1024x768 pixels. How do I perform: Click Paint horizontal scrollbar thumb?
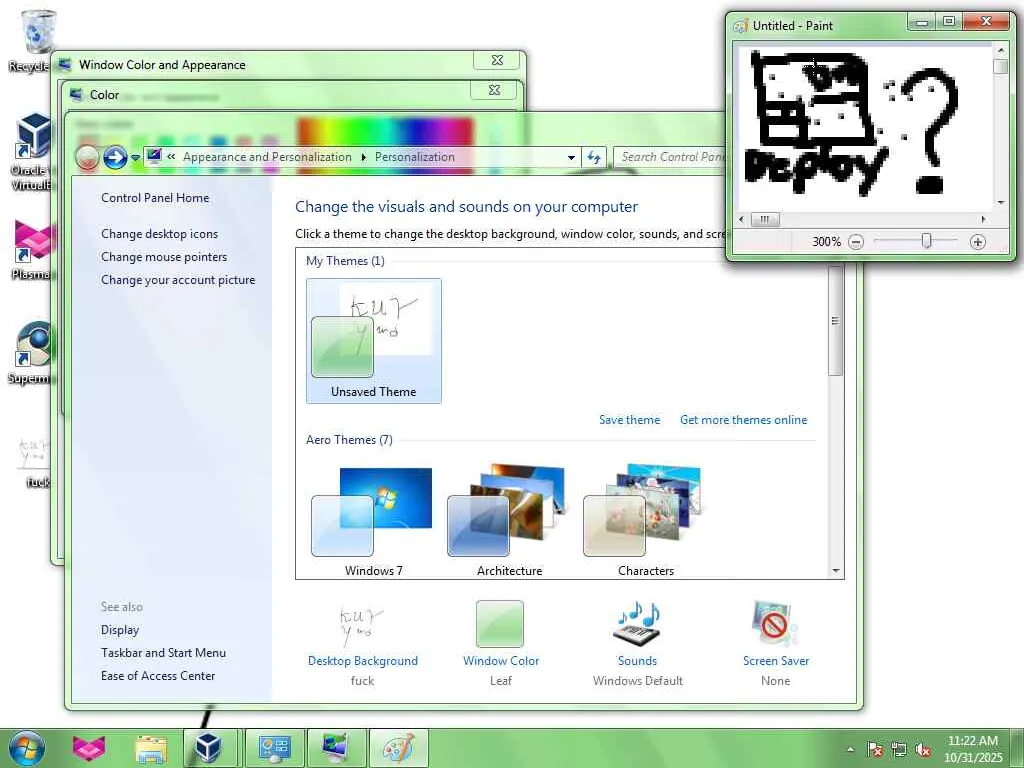tap(765, 219)
